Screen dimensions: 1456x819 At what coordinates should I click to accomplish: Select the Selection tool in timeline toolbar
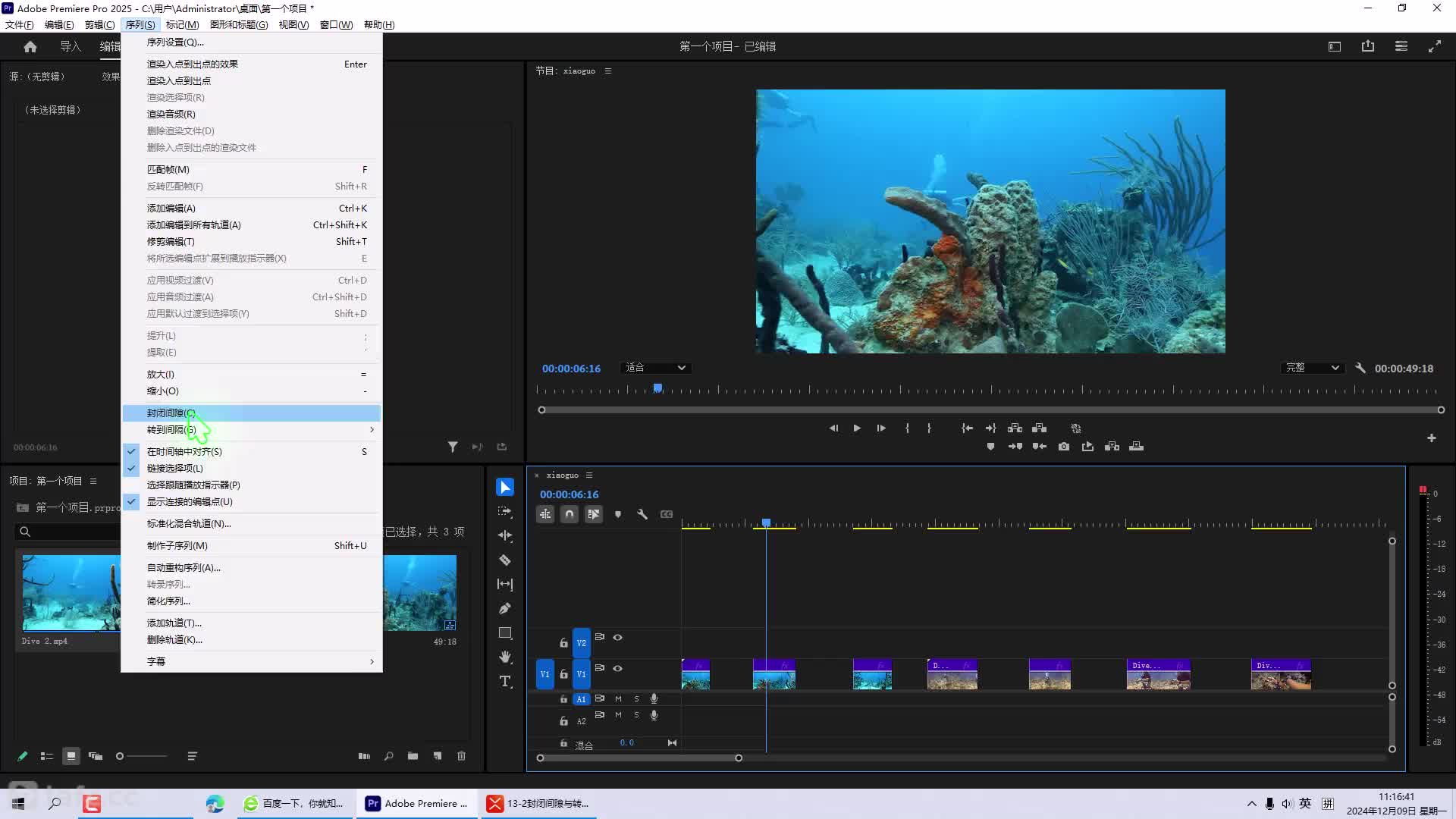(x=505, y=487)
